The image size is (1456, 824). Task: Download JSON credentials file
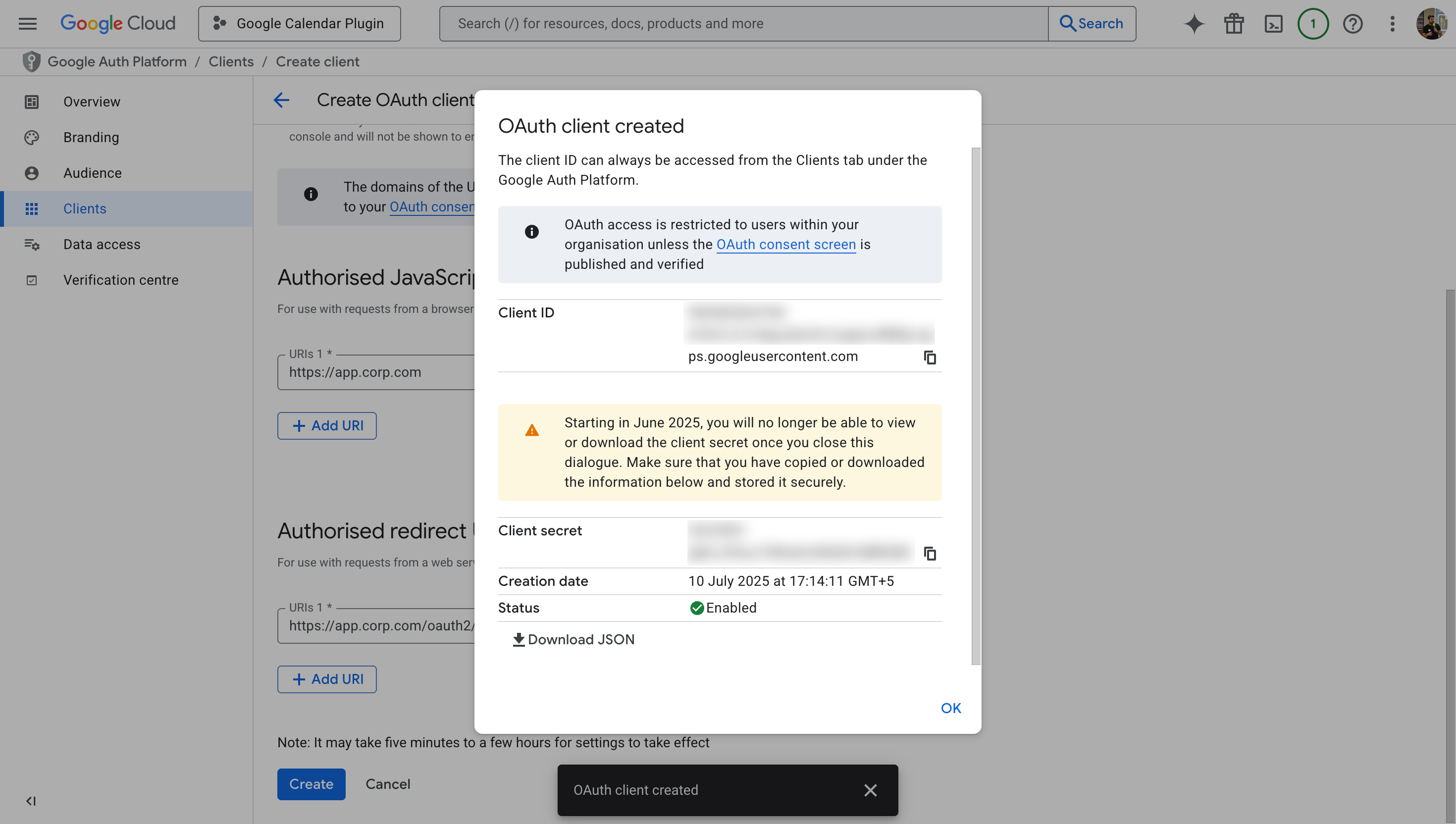[574, 639]
